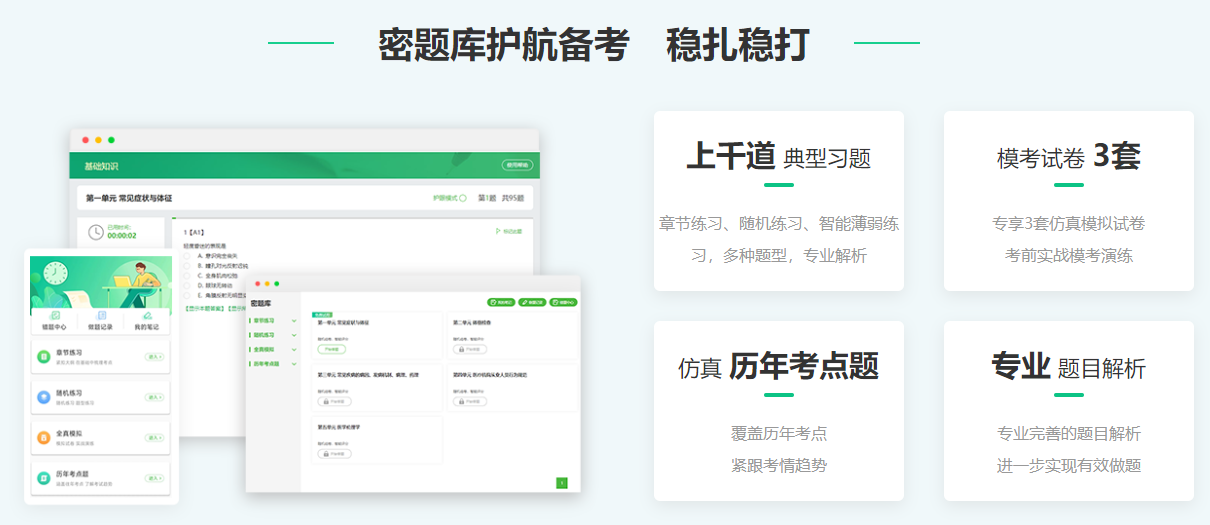1210x525 pixels.
Task: Click the green page number 1 button
Action: 562,483
